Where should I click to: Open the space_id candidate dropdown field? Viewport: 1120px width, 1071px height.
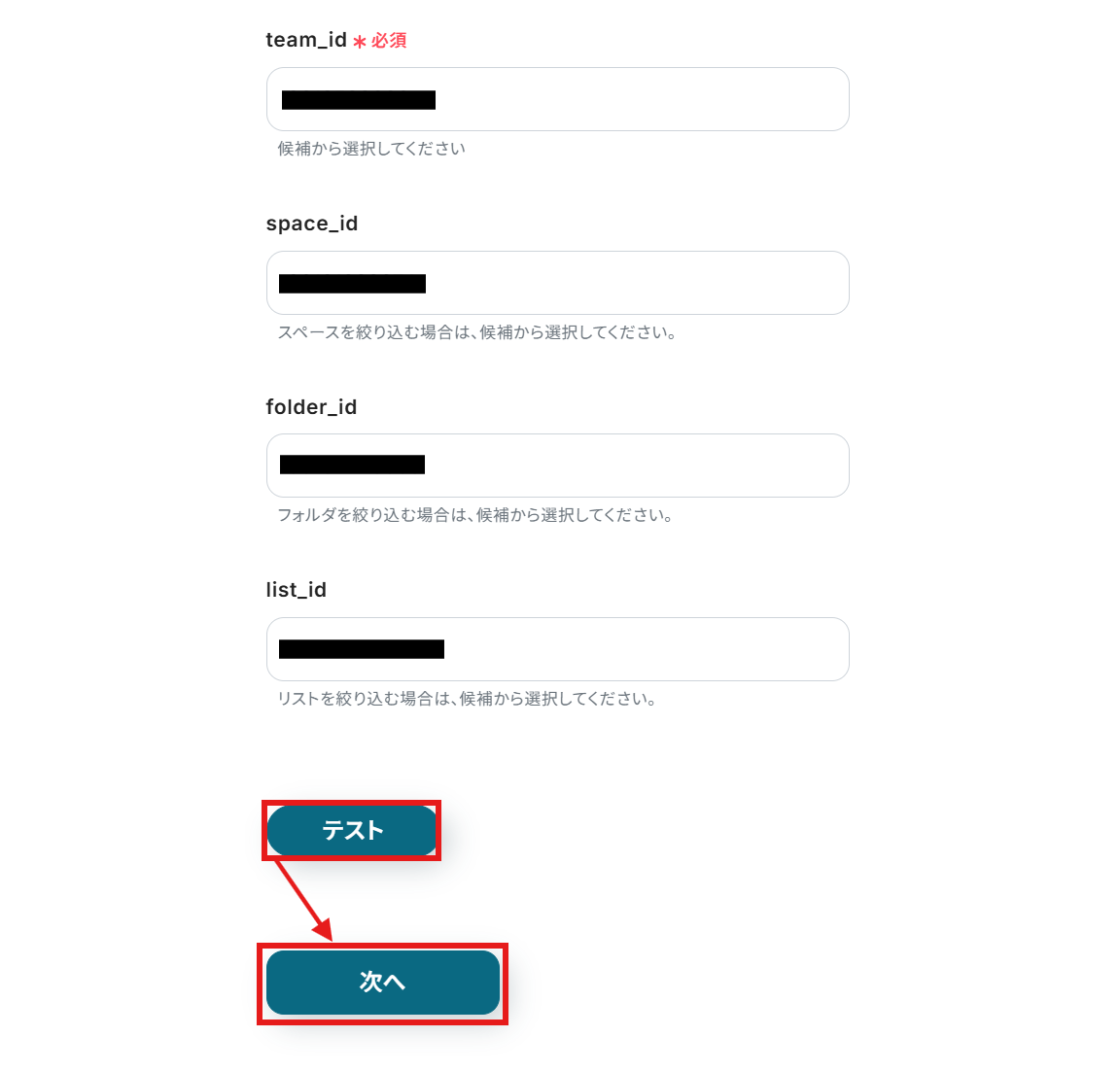tap(557, 283)
